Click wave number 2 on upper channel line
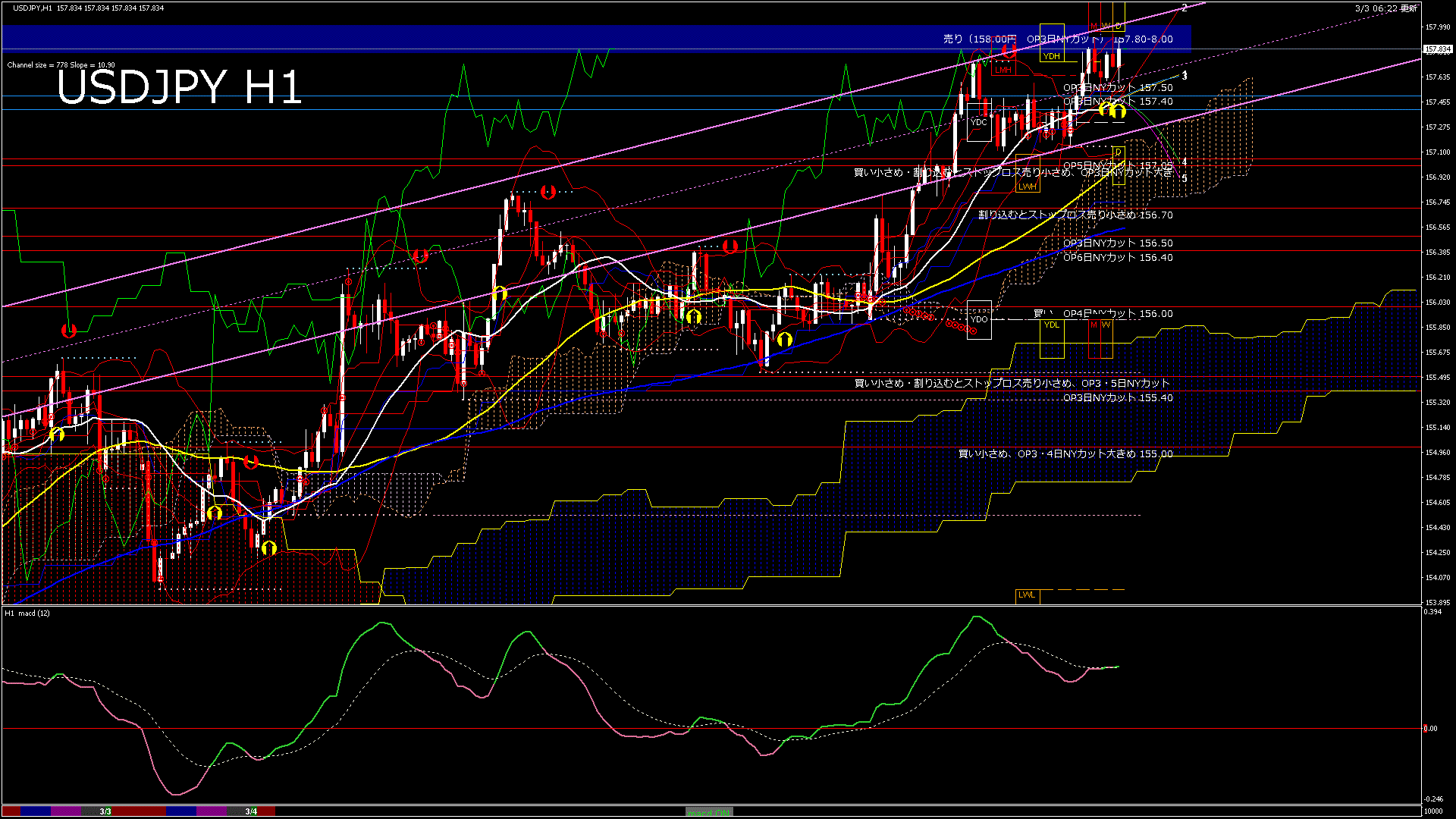This screenshot has height=819, width=1456. tap(1185, 8)
